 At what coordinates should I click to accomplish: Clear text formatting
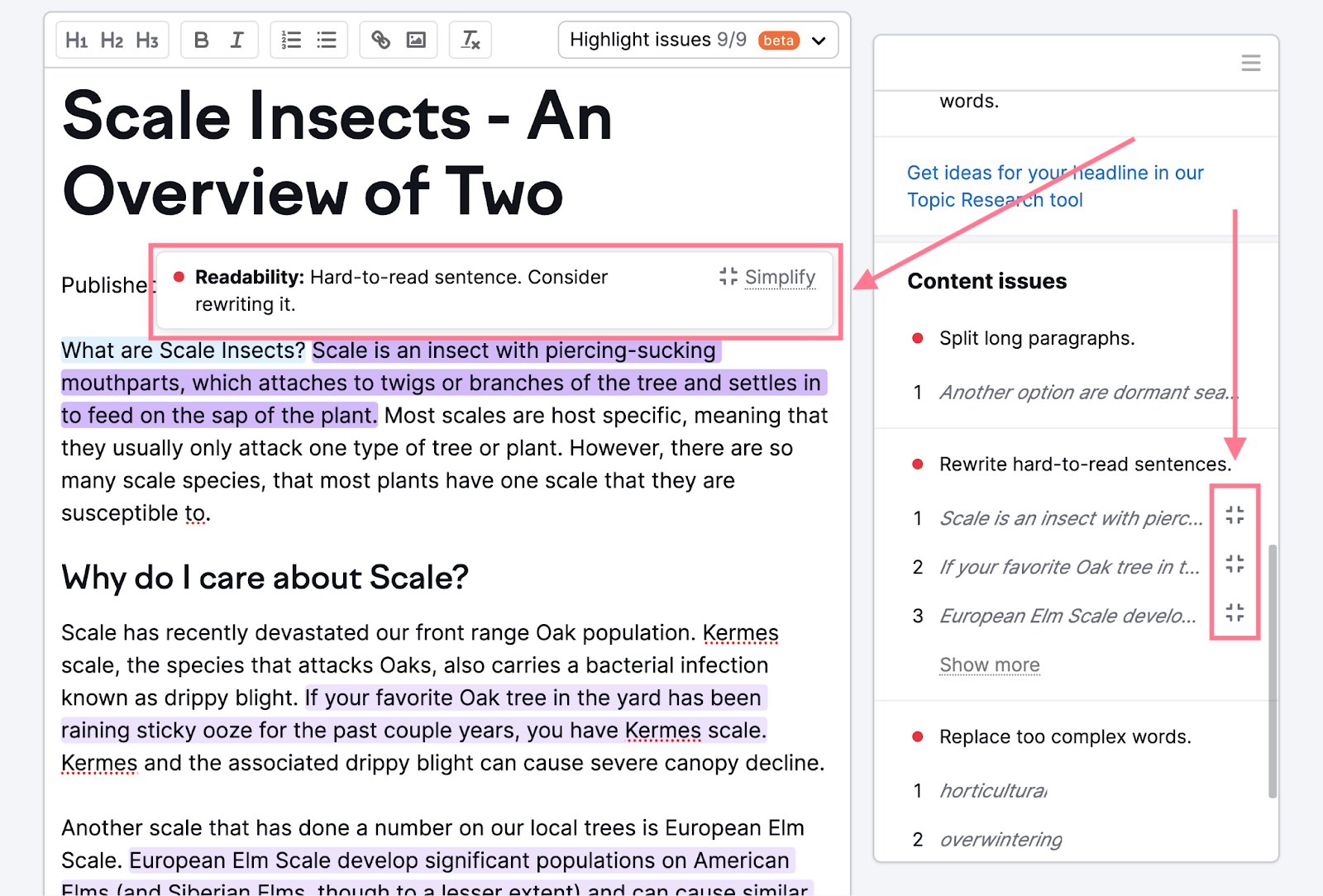pos(470,40)
